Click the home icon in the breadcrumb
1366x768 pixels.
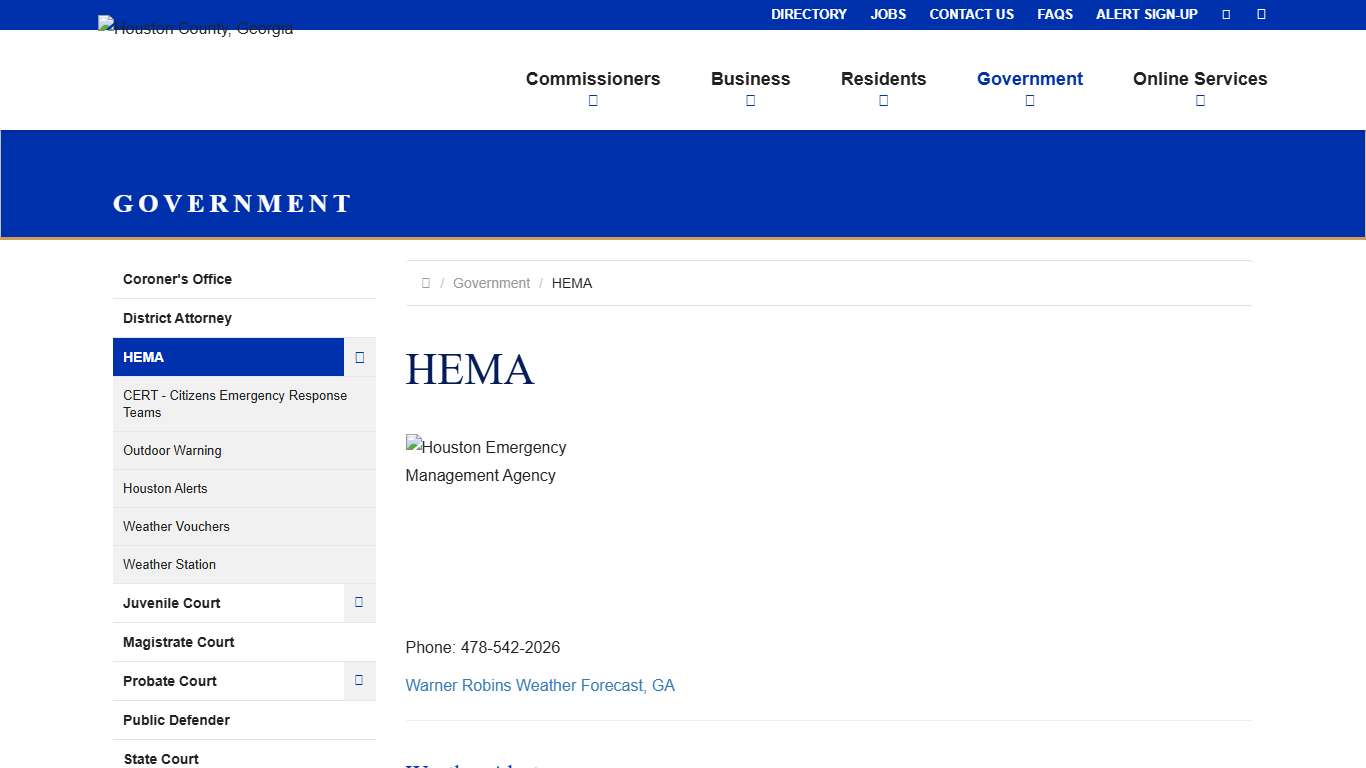pos(425,283)
